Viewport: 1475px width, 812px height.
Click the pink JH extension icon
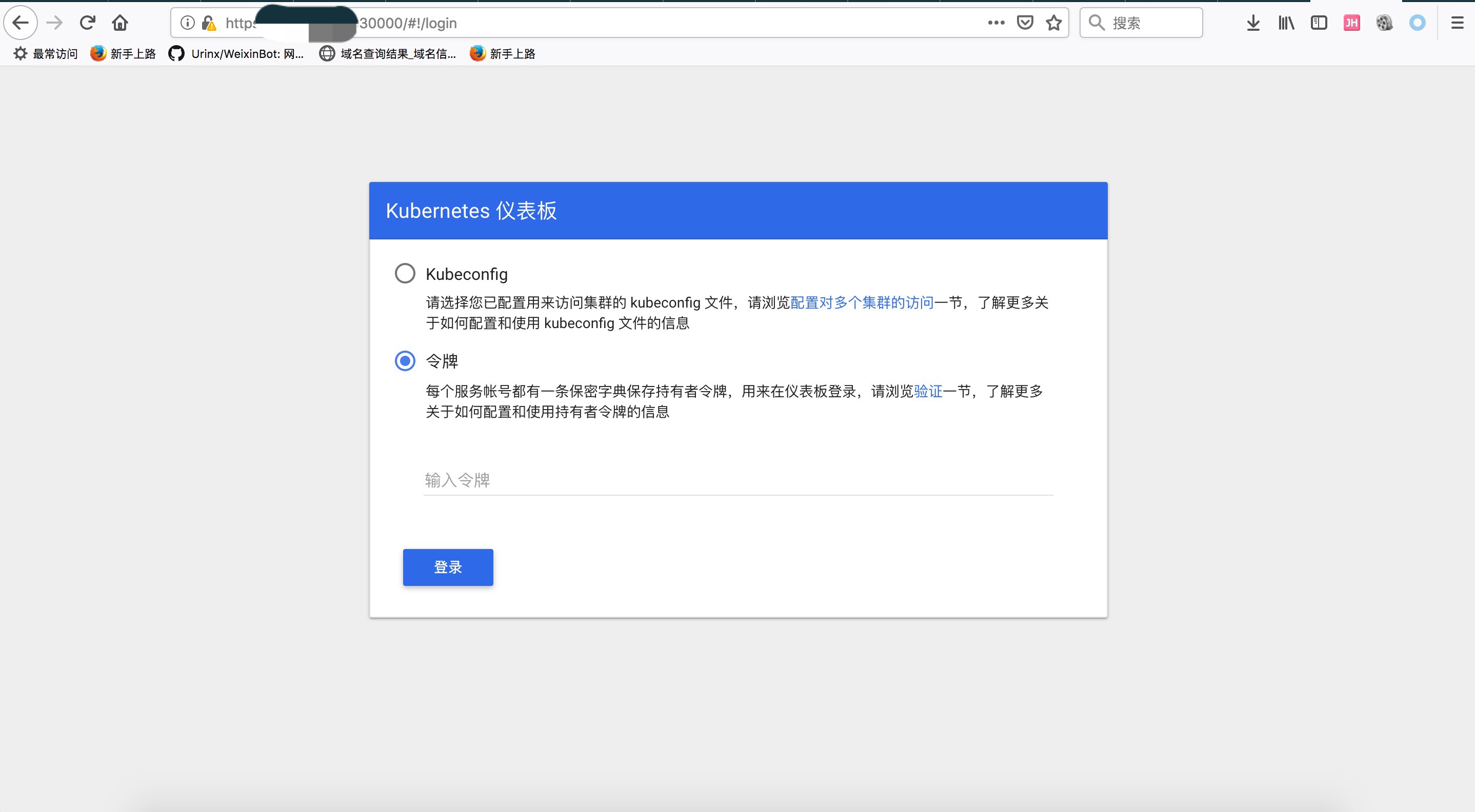click(x=1351, y=23)
